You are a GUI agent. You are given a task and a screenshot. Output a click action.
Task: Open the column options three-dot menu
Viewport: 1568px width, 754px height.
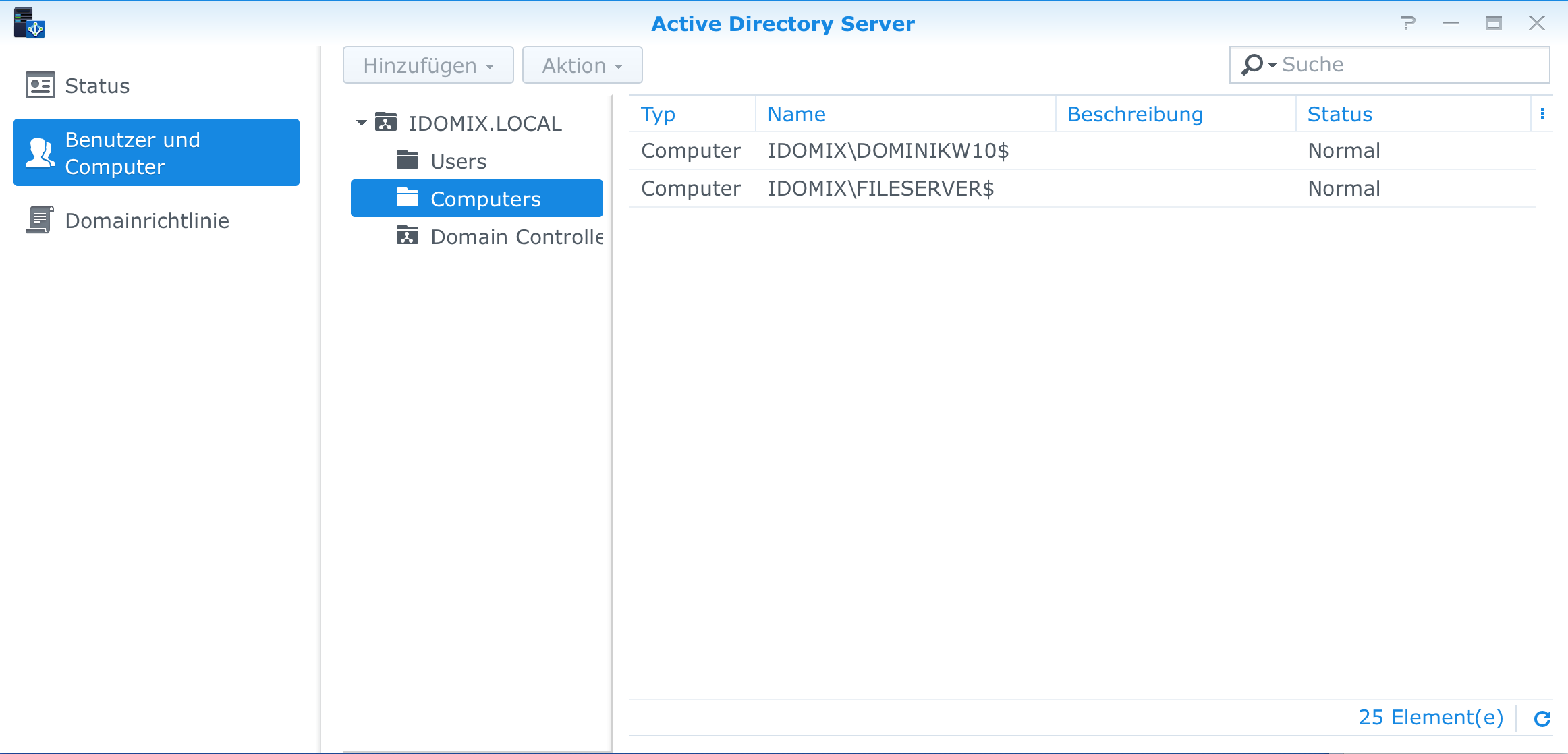pos(1542,114)
